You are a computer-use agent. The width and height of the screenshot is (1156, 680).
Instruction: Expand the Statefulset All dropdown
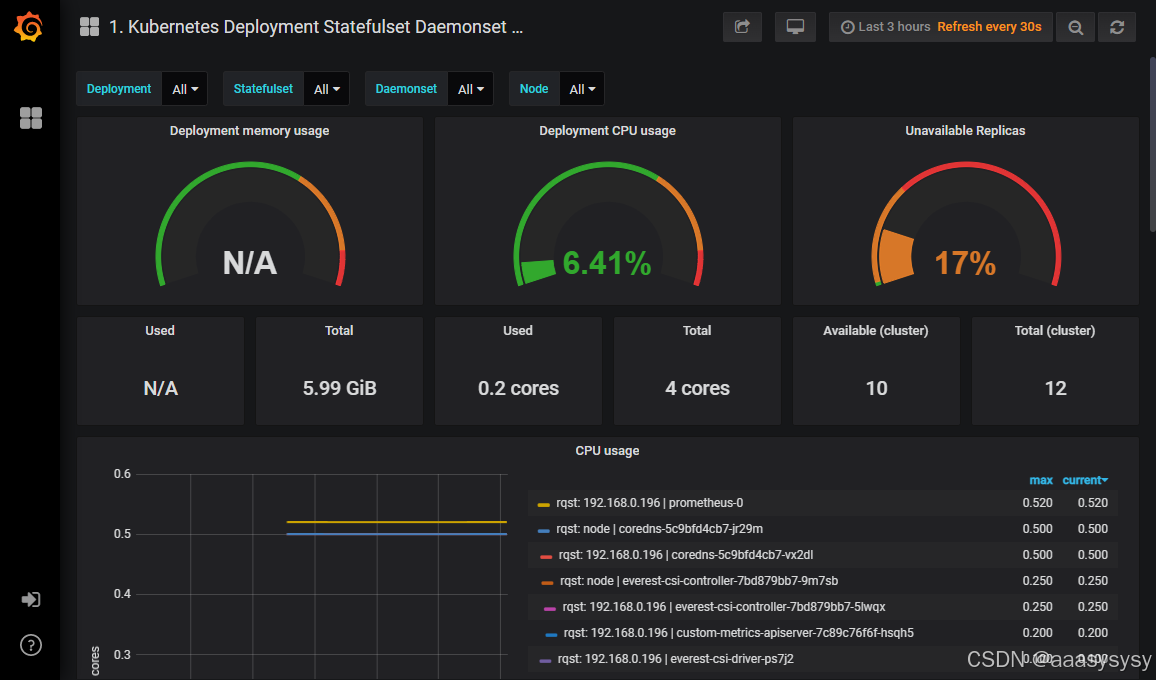coord(327,89)
